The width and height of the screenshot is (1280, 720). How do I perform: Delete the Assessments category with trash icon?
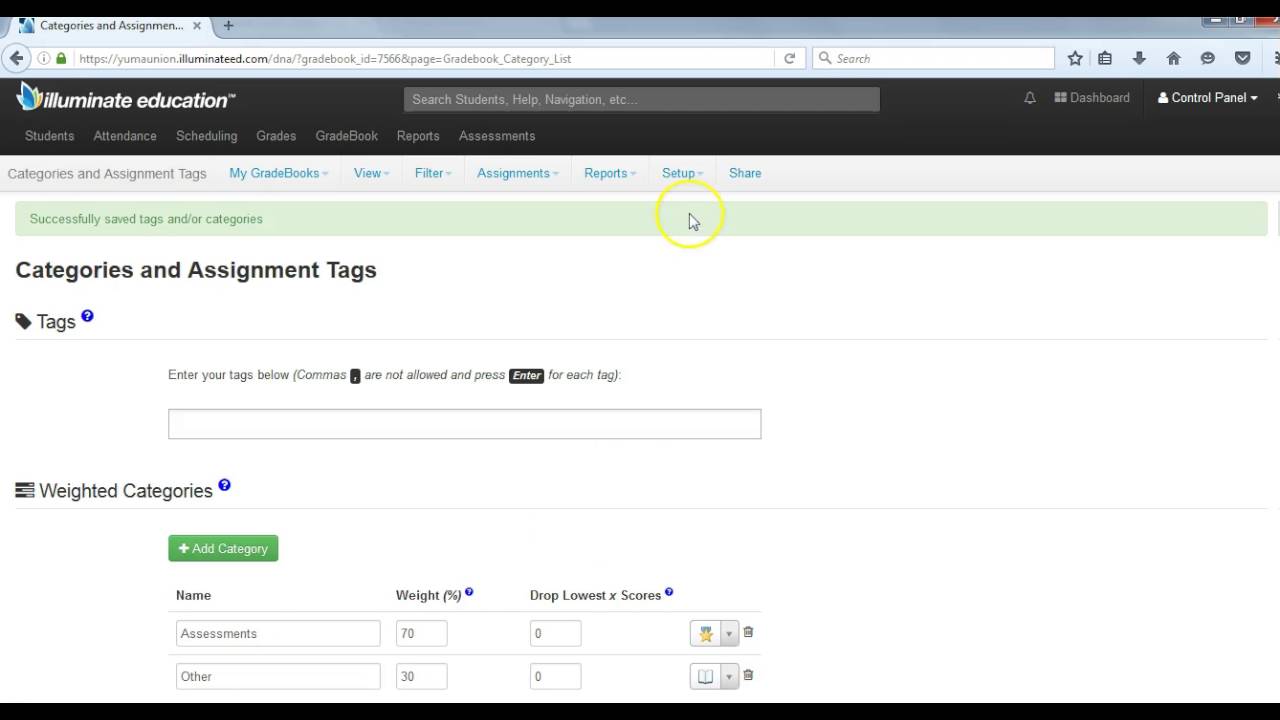748,632
